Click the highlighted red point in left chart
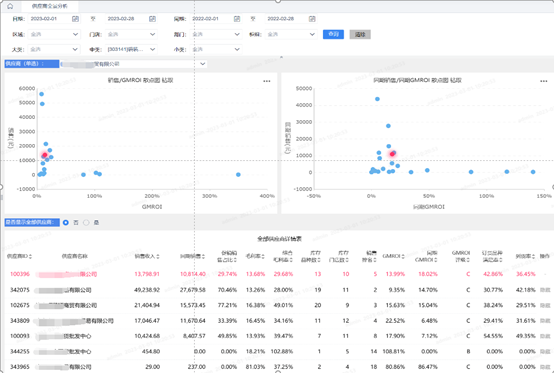The image size is (554, 373). pyautogui.click(x=45, y=155)
